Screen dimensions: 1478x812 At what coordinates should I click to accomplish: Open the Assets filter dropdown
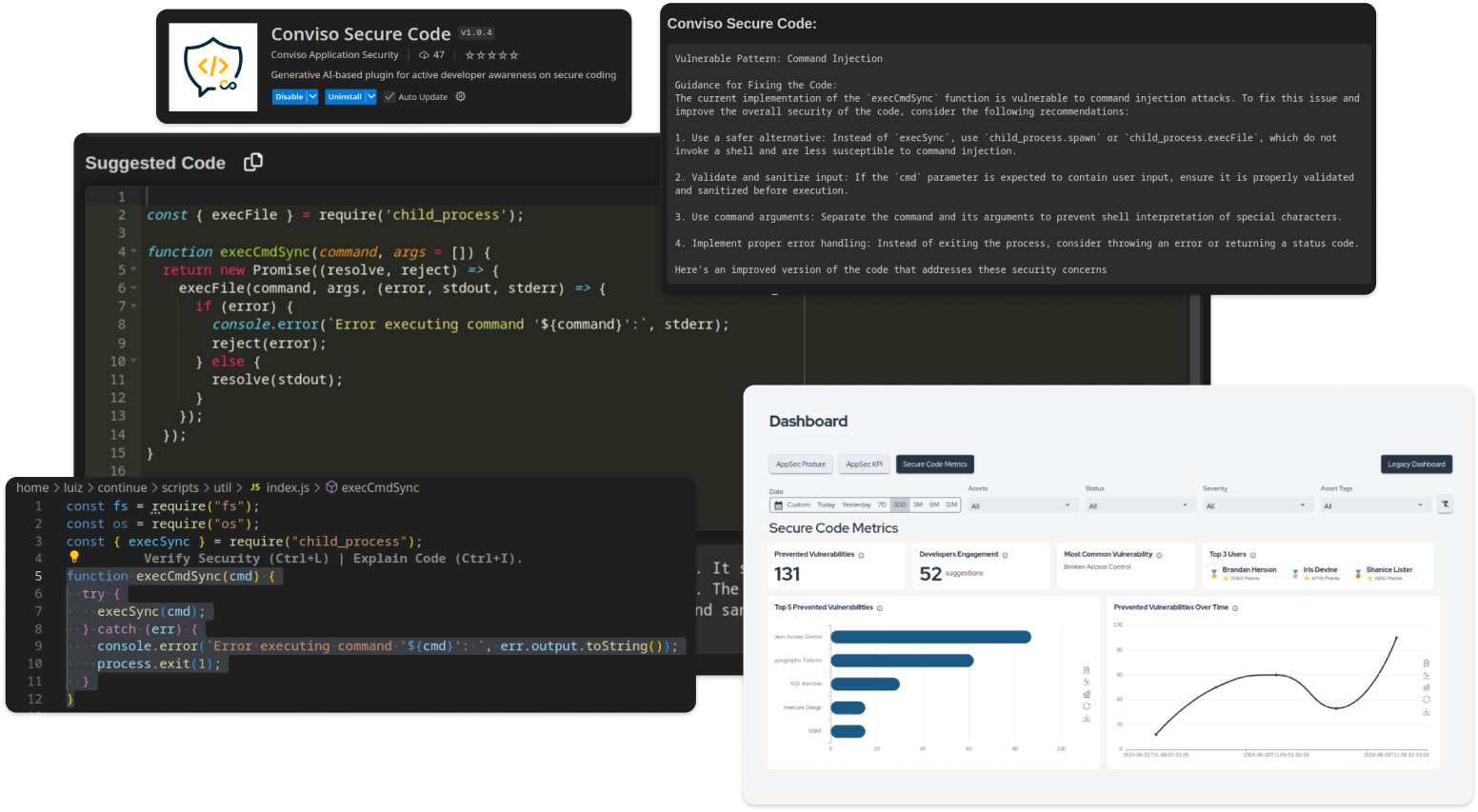[1022, 505]
